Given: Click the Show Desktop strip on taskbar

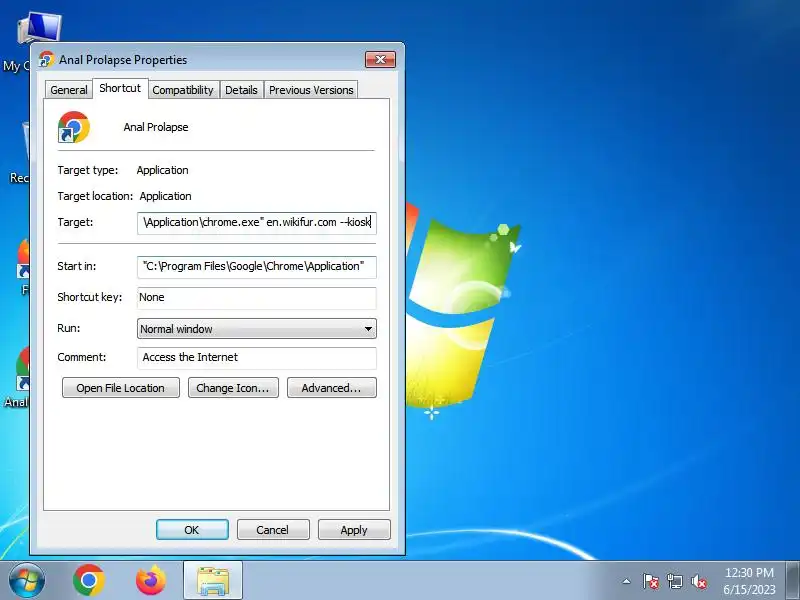Looking at the screenshot, I should pos(793,580).
